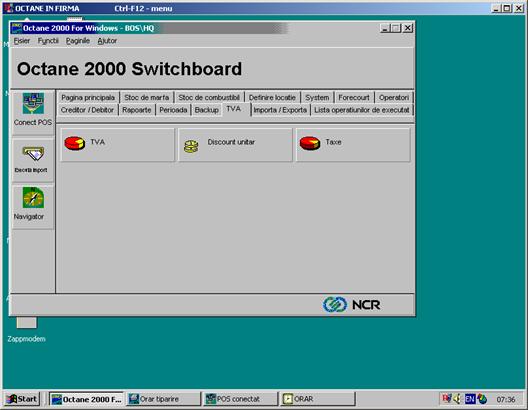The image size is (528, 410).
Task: Activate Octane 2000 F... taskbar button
Action: pos(87,399)
